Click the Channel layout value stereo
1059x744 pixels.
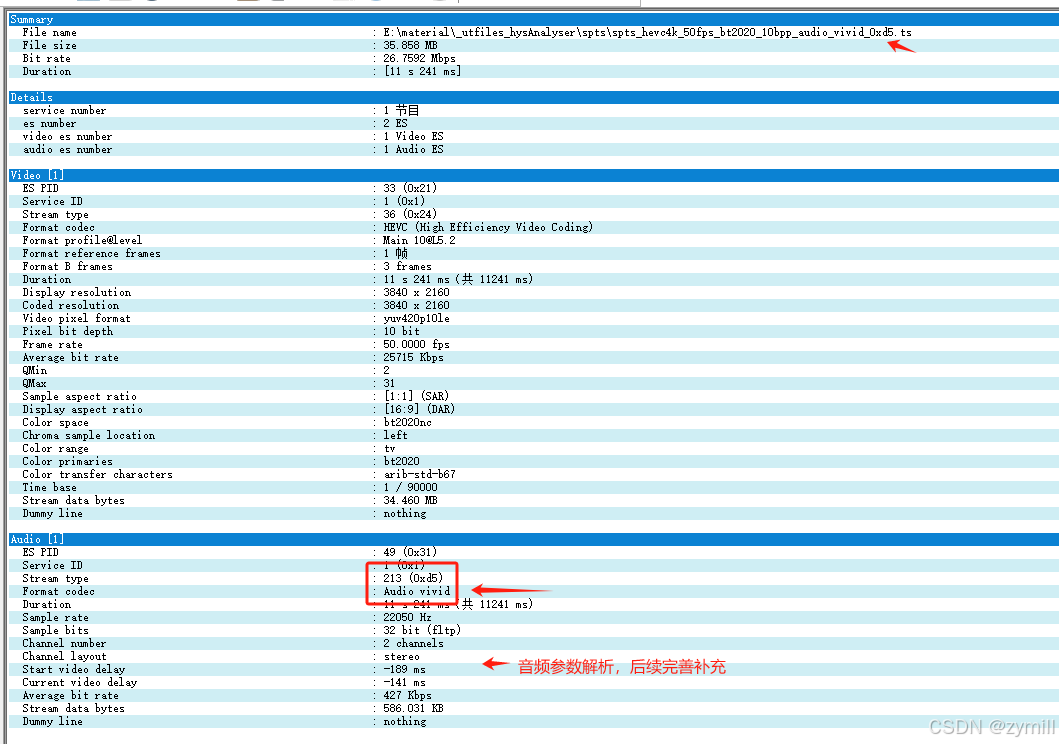pos(401,656)
